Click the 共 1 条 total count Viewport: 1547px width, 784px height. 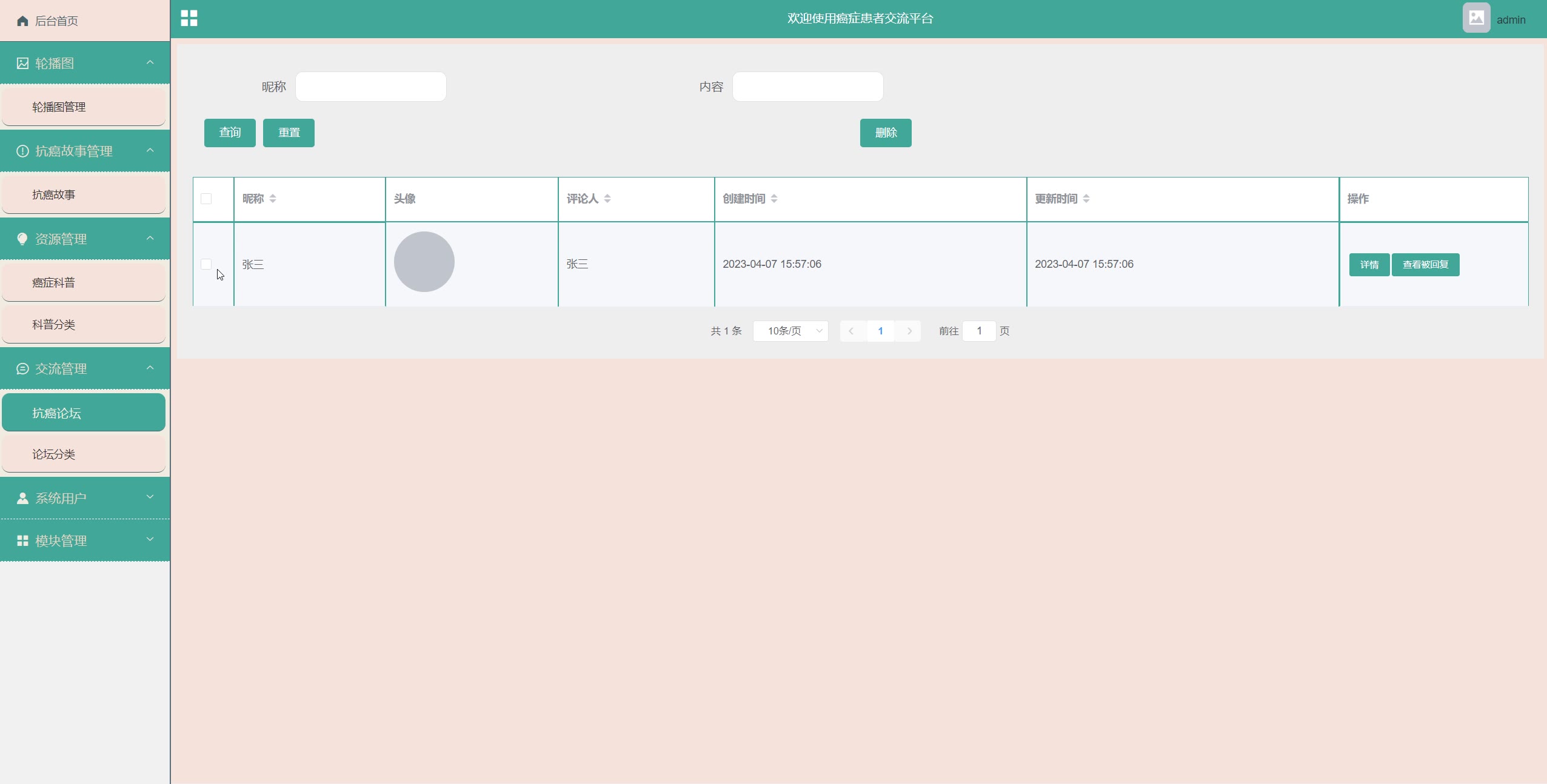[726, 331]
